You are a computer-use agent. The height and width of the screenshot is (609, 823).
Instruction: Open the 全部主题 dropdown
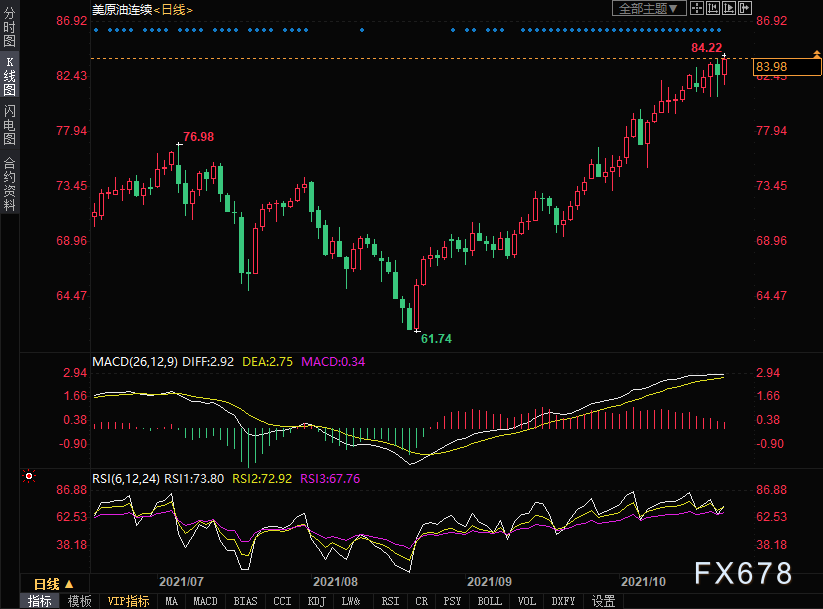(649, 8)
